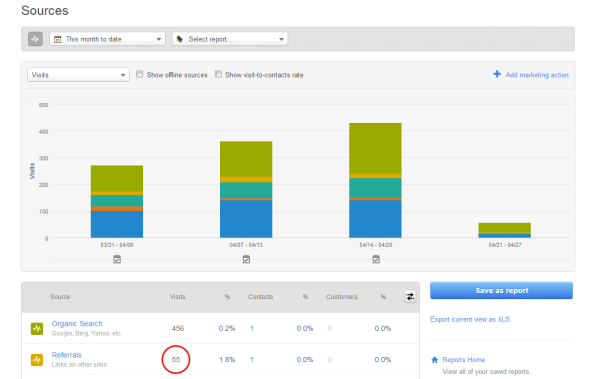600x379 pixels.
Task: Enable 'Show visit-to-contacts rate' checkbox
Action: coord(218,74)
